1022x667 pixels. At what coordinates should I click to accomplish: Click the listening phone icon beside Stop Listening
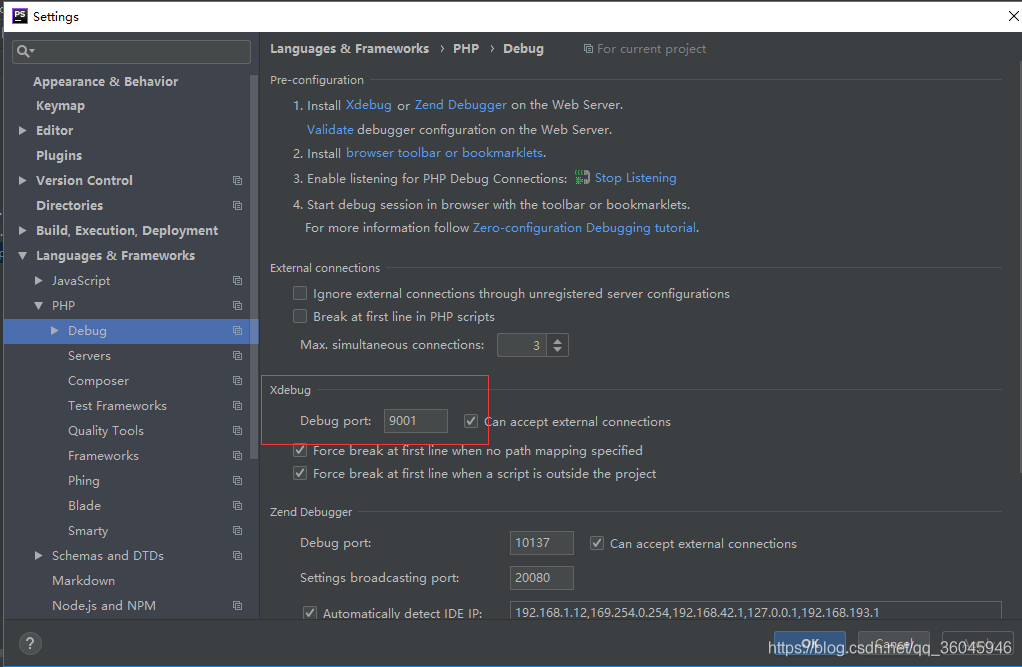582,177
